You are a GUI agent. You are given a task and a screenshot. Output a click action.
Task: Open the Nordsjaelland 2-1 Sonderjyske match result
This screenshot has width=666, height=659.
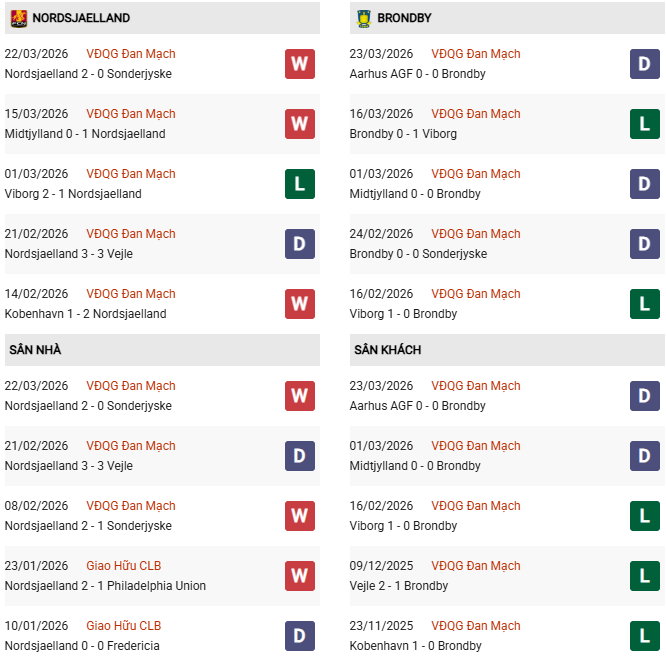[88, 526]
